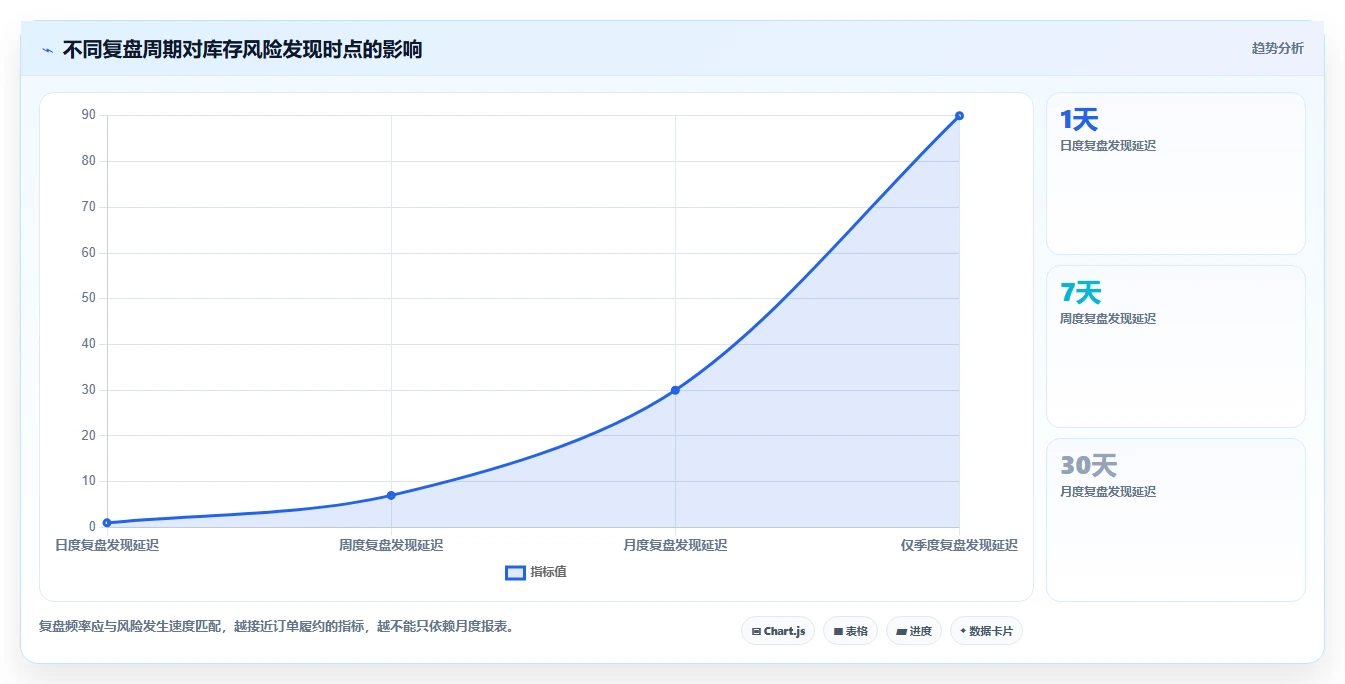Click the y-axis value 10
Image resolution: width=1345 pixels, height=684 pixels.
tap(89, 481)
